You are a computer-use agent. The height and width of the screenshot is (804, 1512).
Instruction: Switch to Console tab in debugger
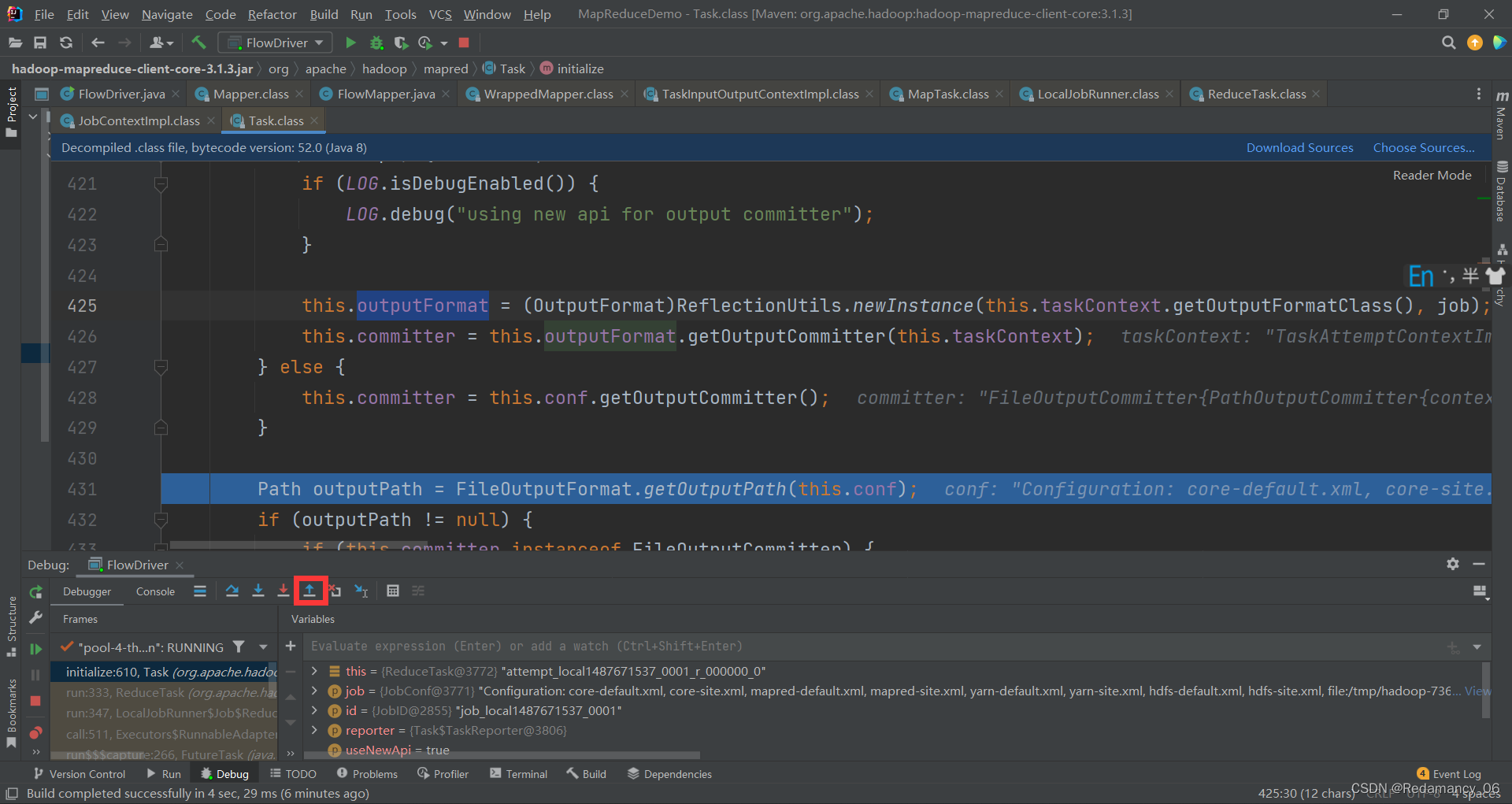[155, 591]
